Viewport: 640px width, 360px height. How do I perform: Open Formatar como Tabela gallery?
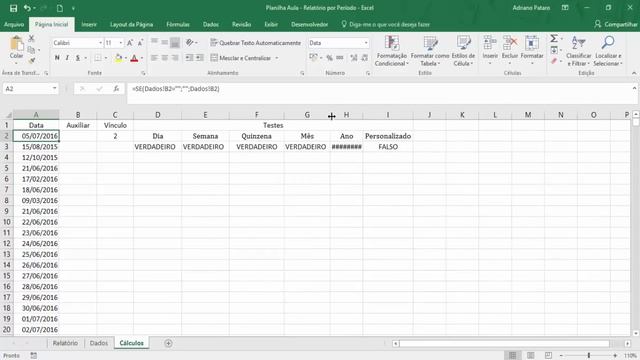click(430, 51)
